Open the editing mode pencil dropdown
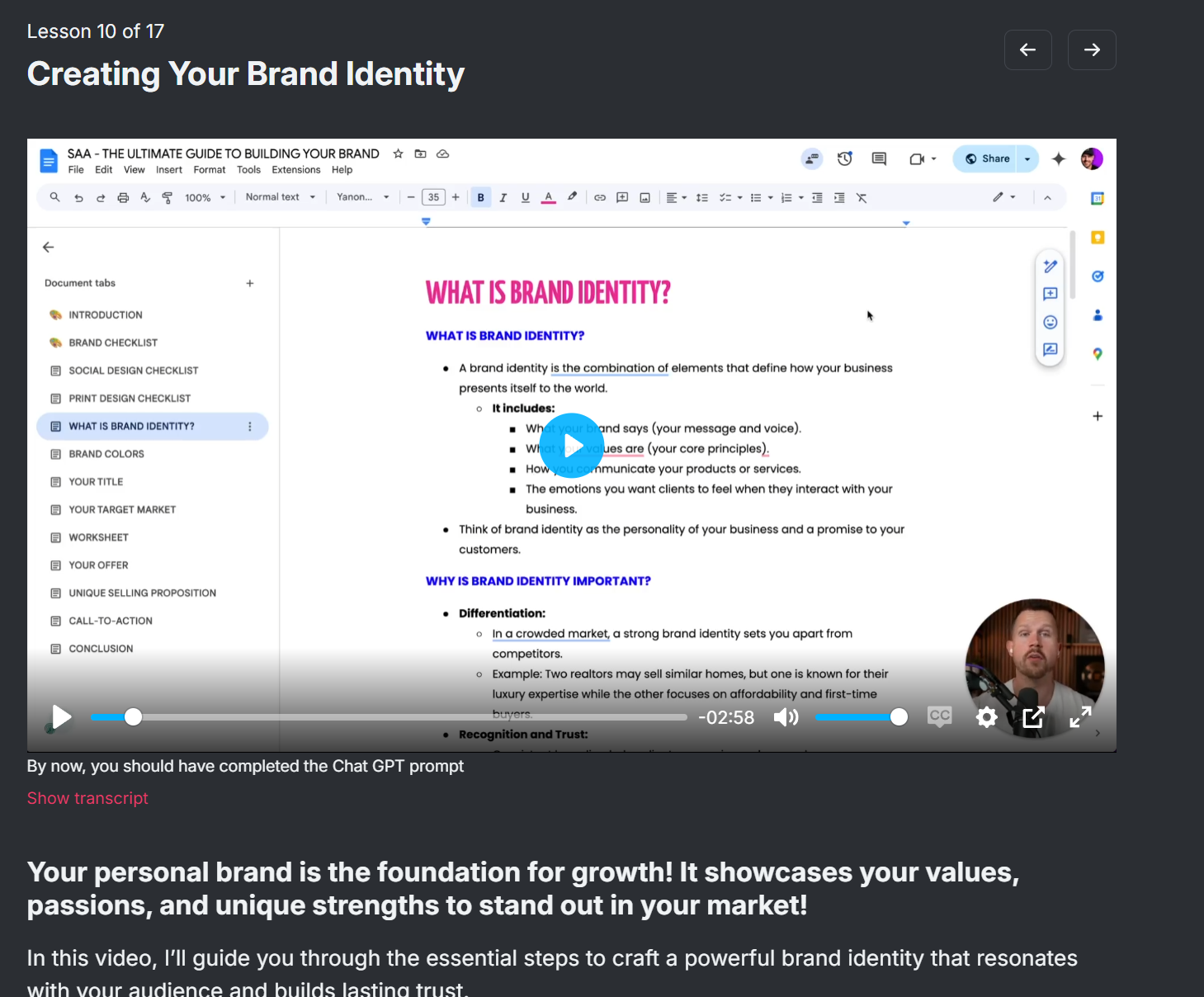Image resolution: width=1204 pixels, height=997 pixels. click(x=1003, y=197)
